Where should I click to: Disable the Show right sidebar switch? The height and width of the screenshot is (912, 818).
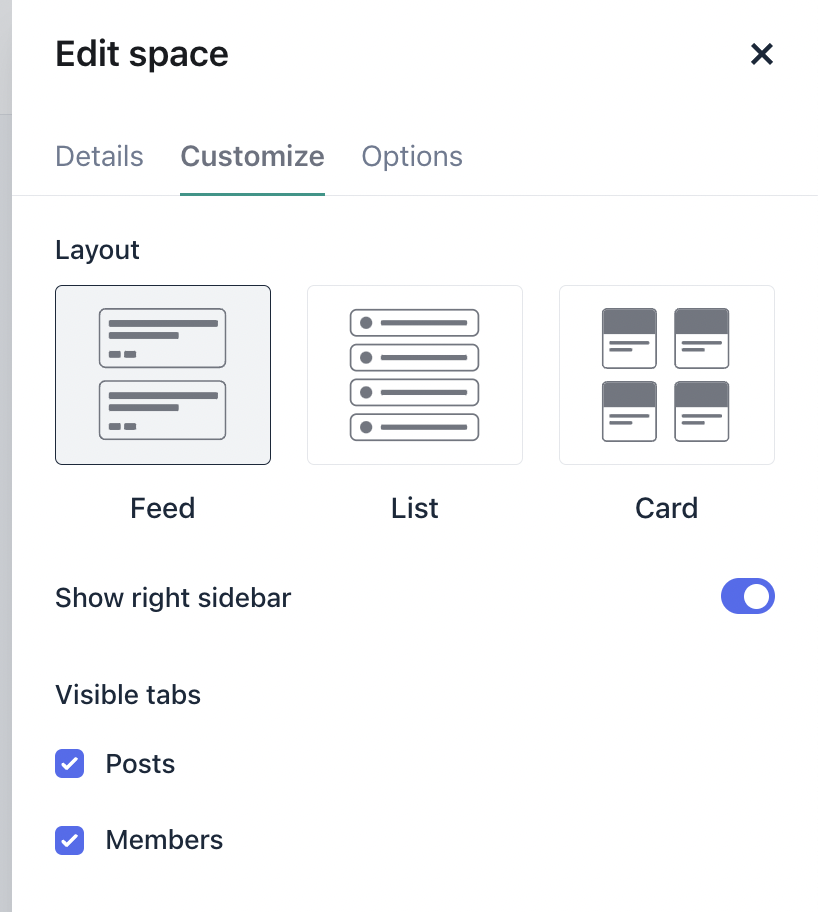747,597
